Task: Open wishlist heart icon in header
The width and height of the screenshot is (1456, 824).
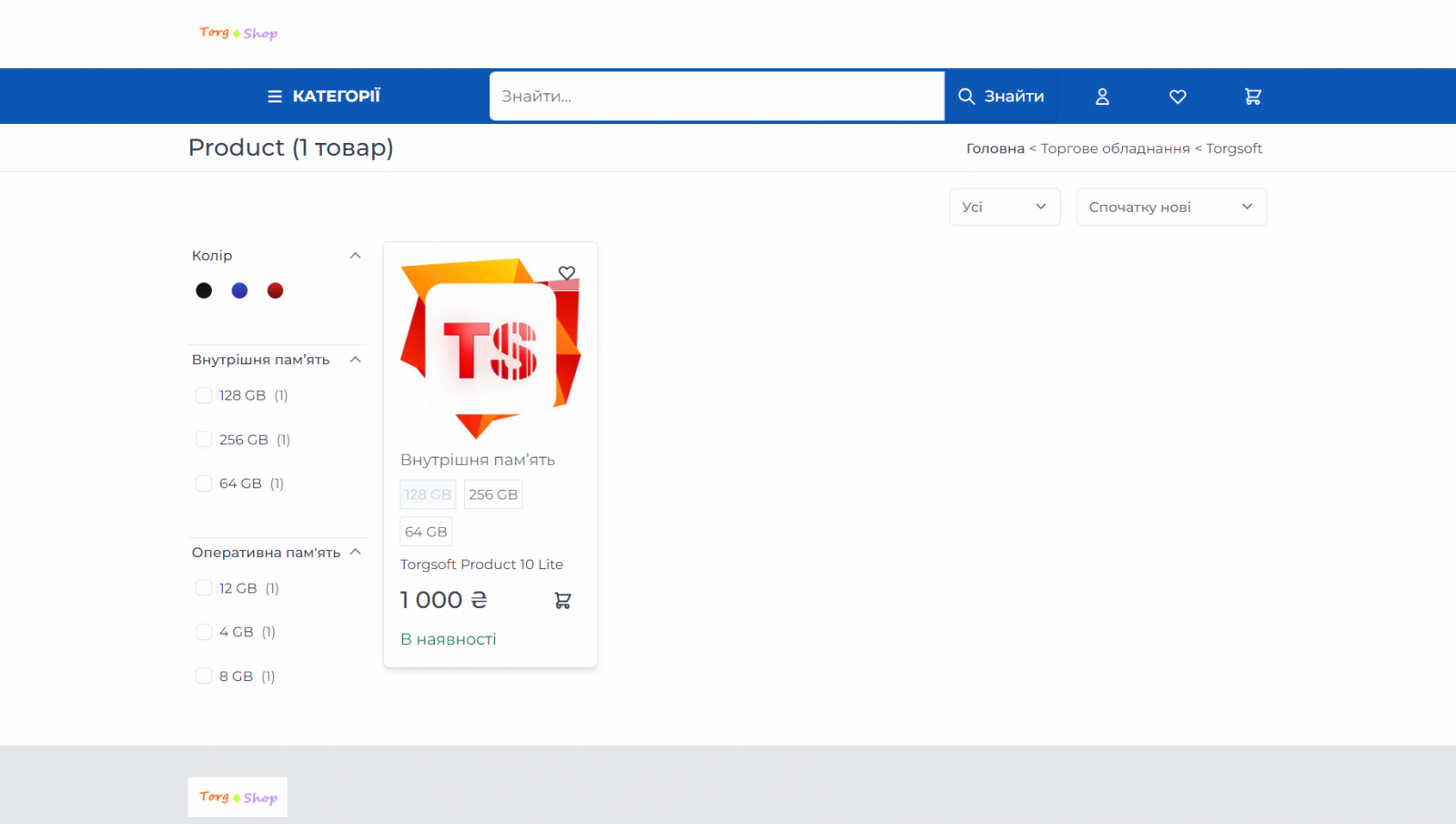Action: click(1178, 97)
